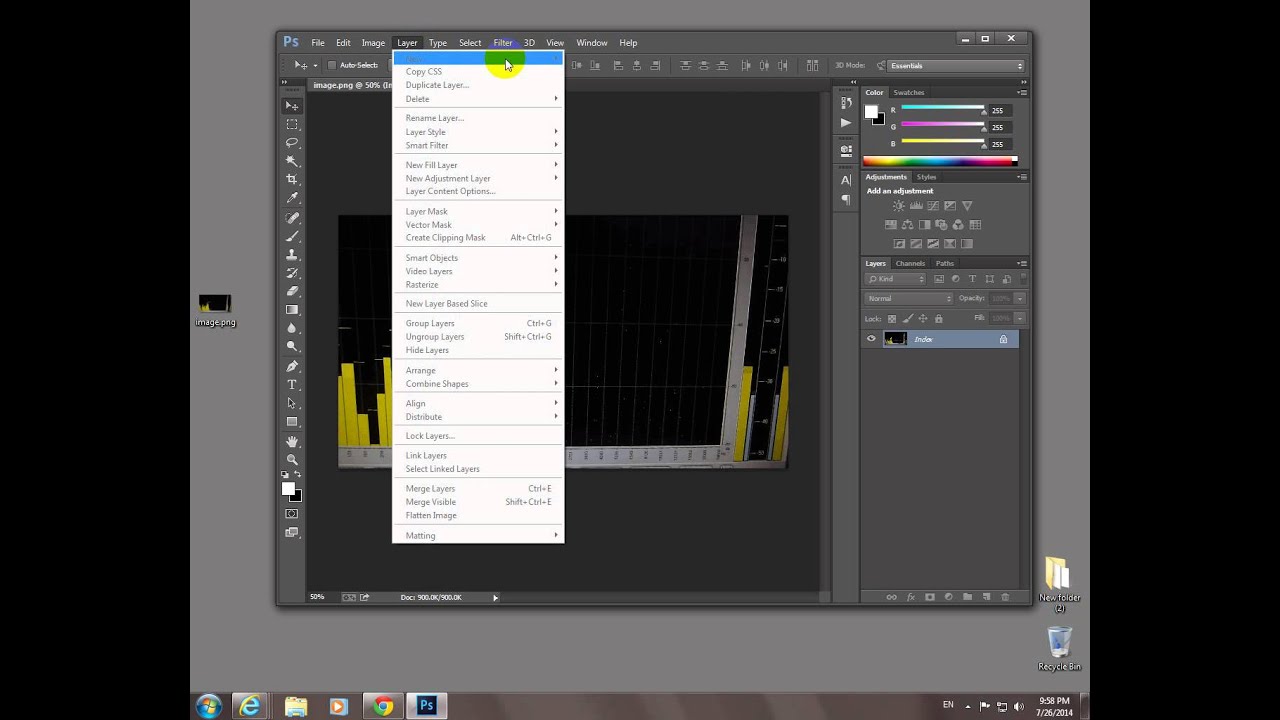Open the Image menu
This screenshot has height=720, width=1280.
point(373,43)
